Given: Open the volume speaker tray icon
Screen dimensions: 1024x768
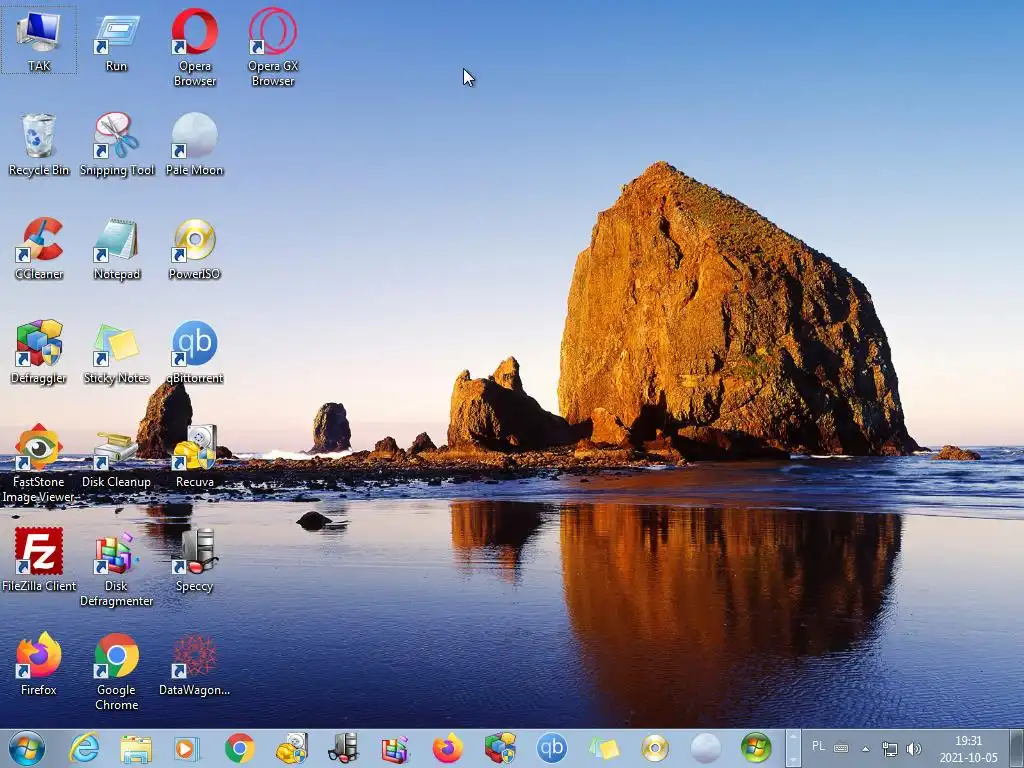Looking at the screenshot, I should (914, 748).
